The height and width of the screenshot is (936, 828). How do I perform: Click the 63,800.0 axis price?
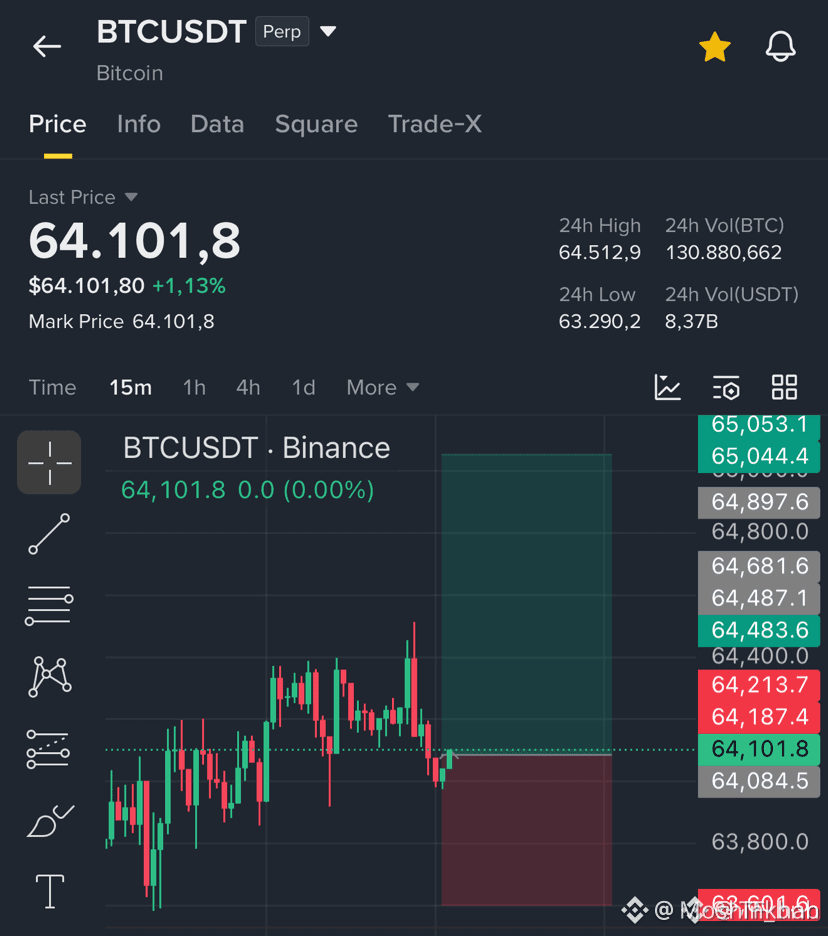click(759, 842)
